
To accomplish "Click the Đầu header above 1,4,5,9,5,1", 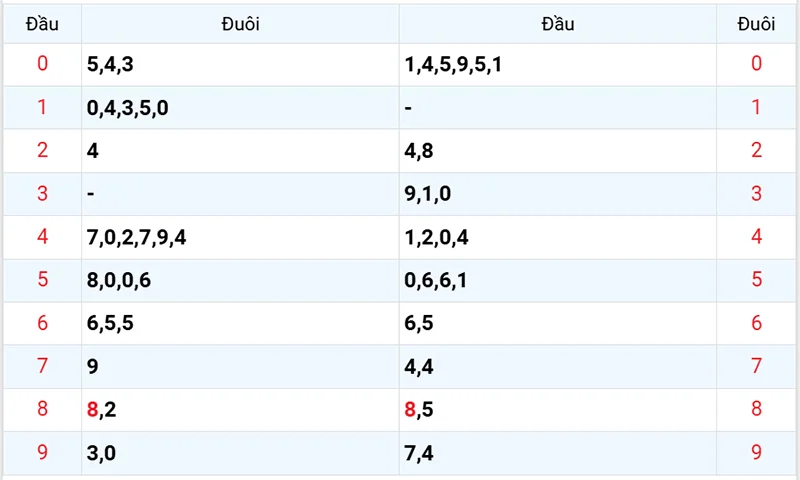I will point(557,24).
